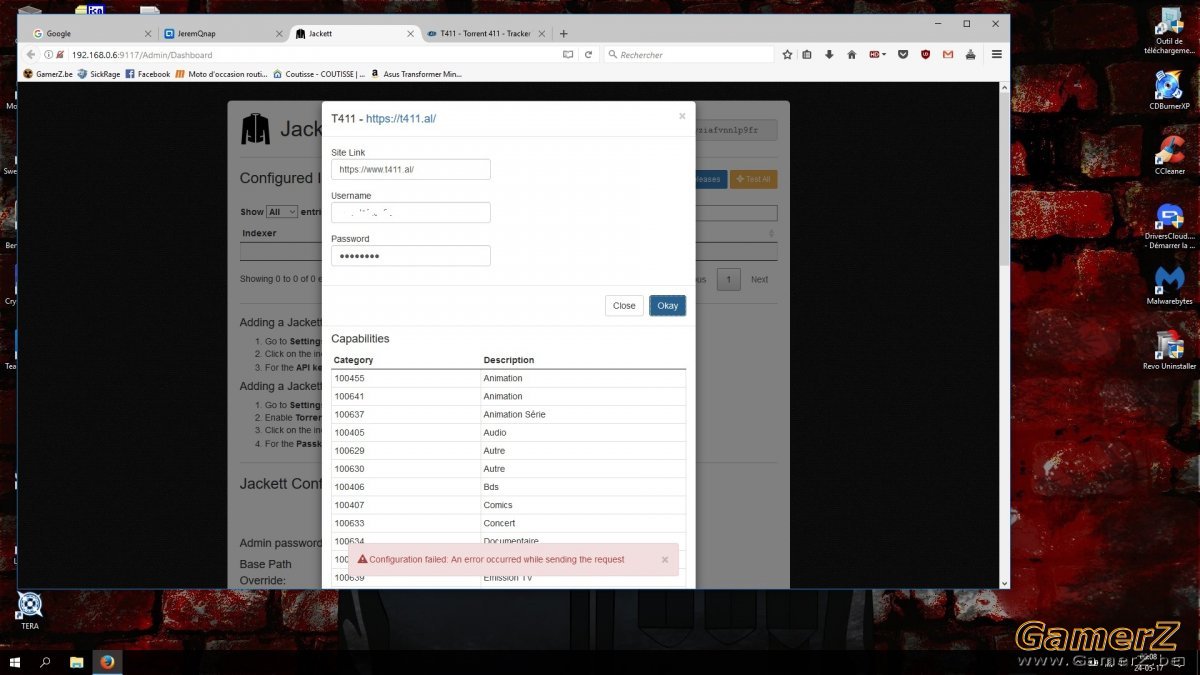Open the SickRage bookmark
Image resolution: width=1200 pixels, height=675 pixels.
pyautogui.click(x=99, y=74)
